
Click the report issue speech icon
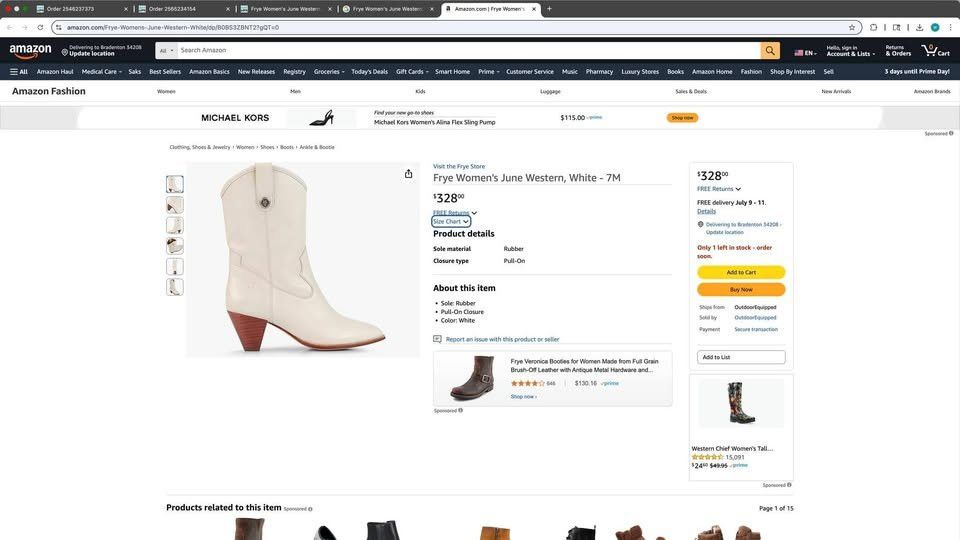437,339
